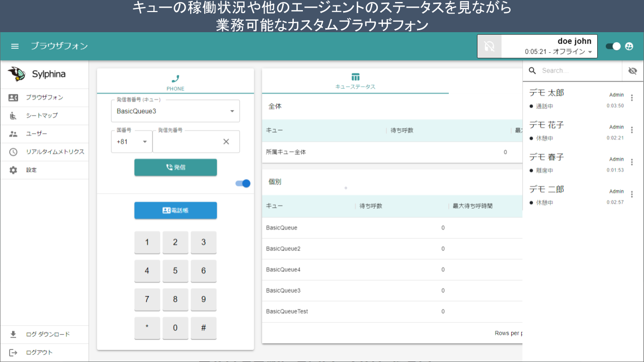Open the three-dot menu for デモ 花子
Image resolution: width=644 pixels, height=362 pixels.
[632, 130]
